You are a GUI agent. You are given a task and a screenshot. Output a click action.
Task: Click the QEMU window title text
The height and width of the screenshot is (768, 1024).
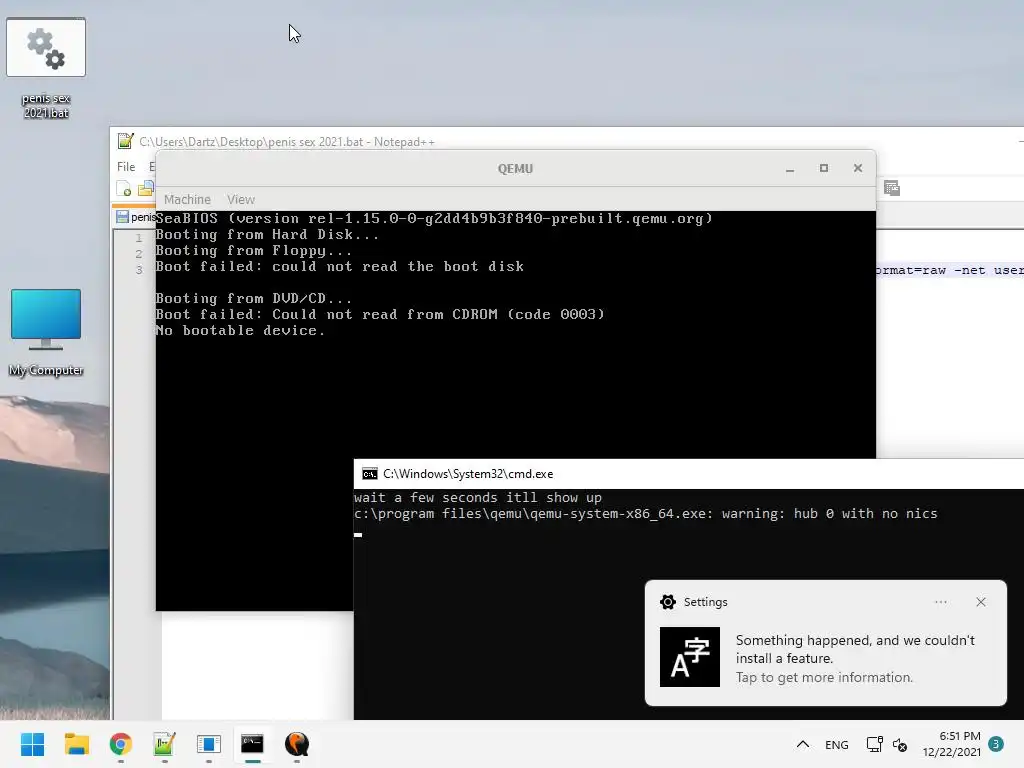pyautogui.click(x=515, y=168)
